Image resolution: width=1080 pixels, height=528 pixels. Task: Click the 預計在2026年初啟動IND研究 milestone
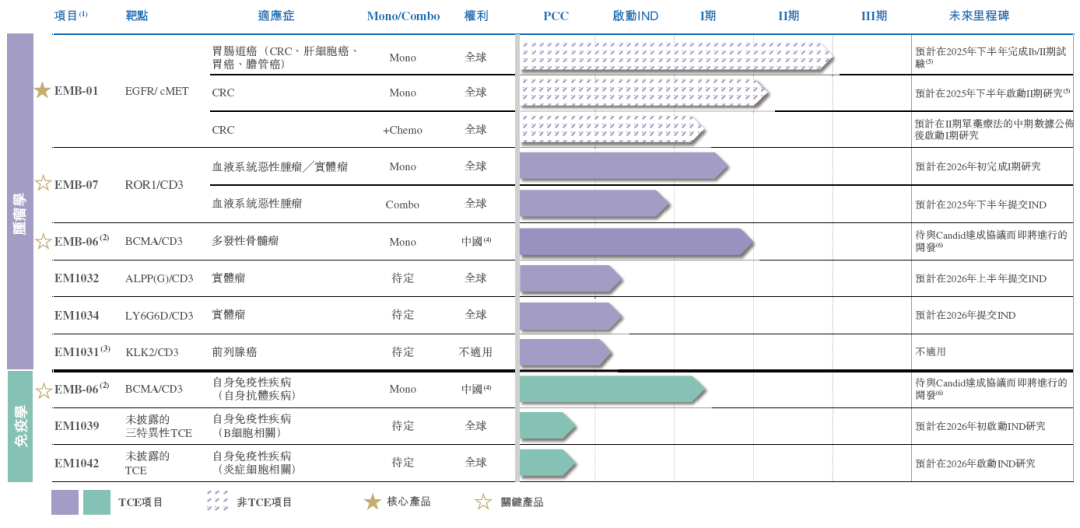pyautogui.click(x=980, y=426)
